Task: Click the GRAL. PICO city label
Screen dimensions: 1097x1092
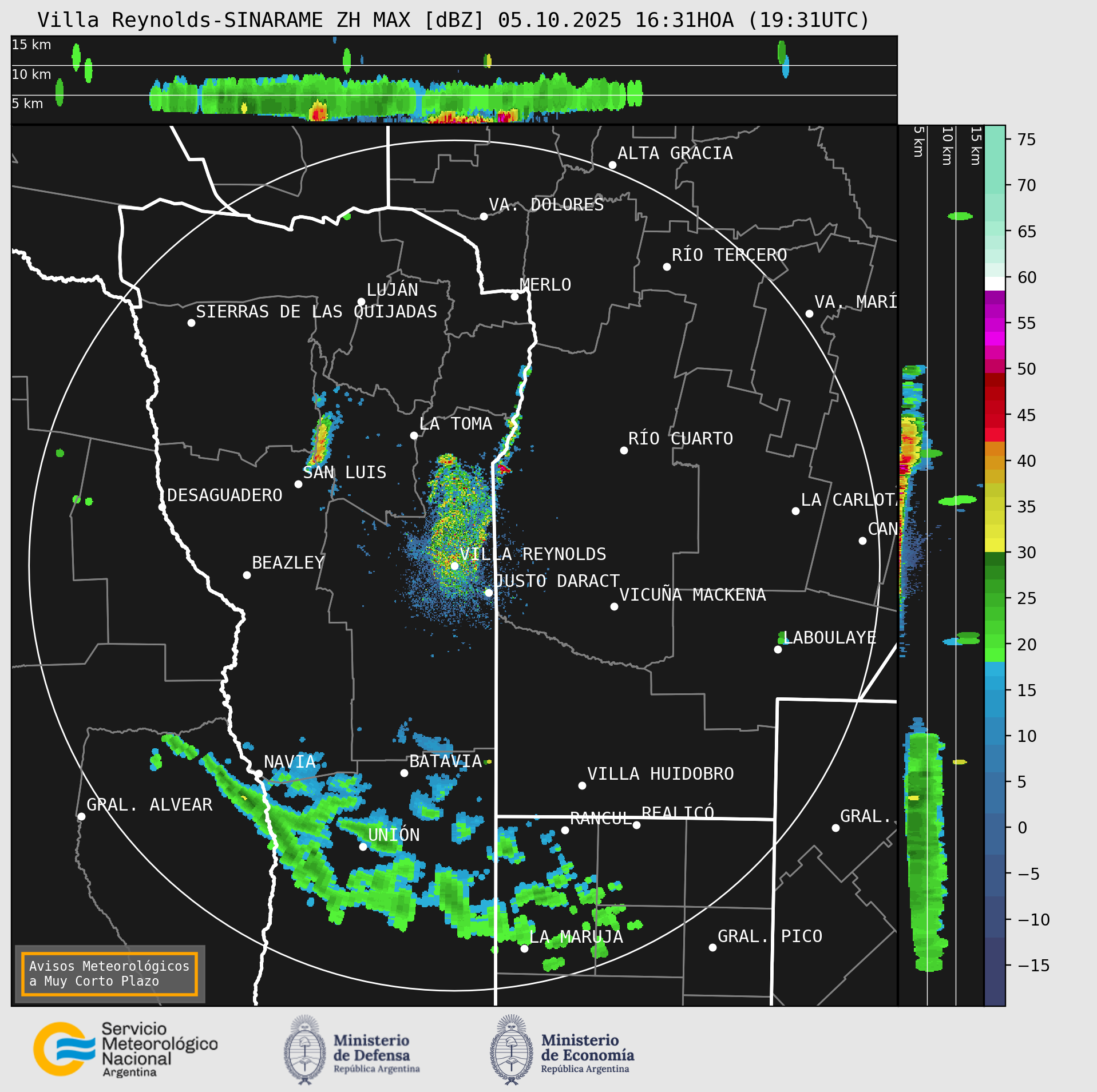Action: pyautogui.click(x=770, y=936)
